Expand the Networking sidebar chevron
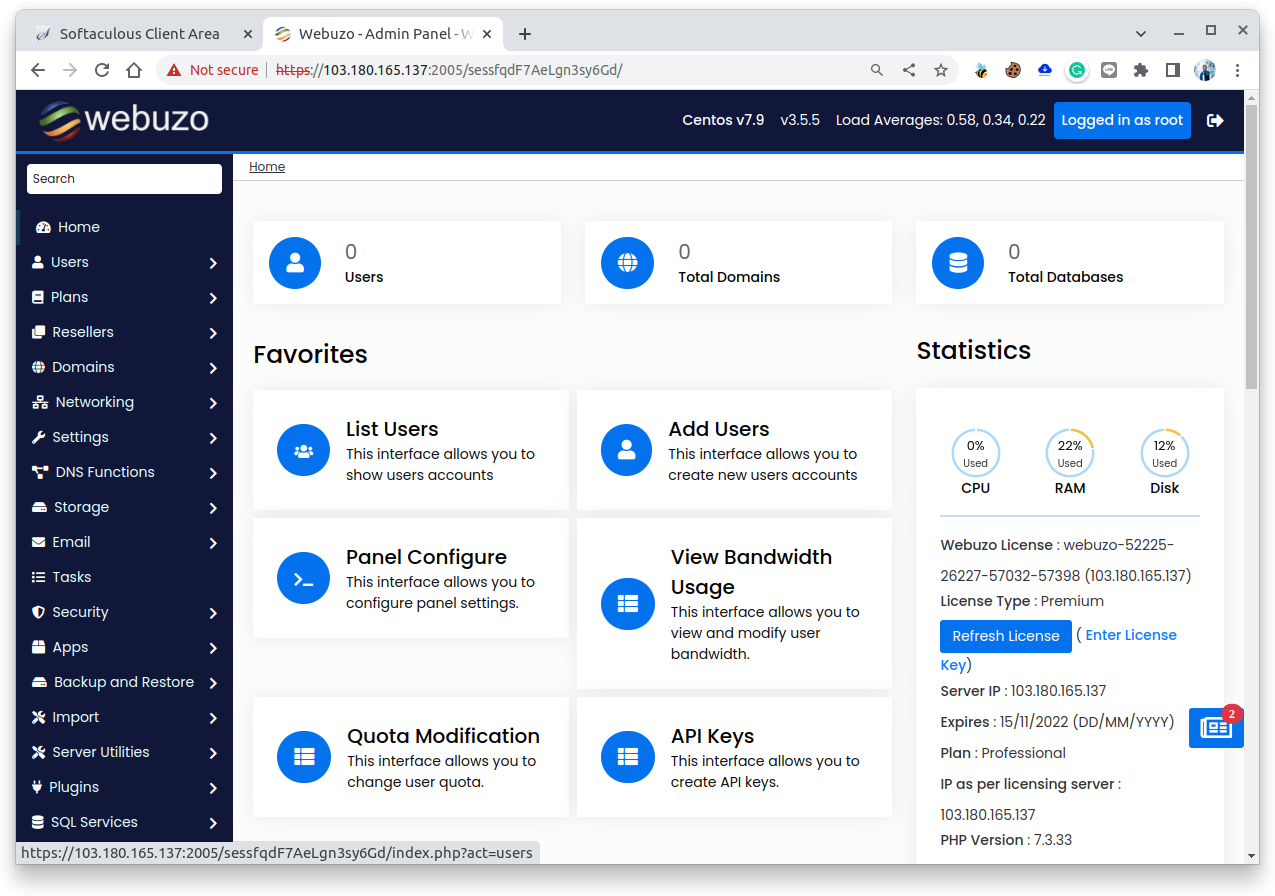 coord(213,403)
